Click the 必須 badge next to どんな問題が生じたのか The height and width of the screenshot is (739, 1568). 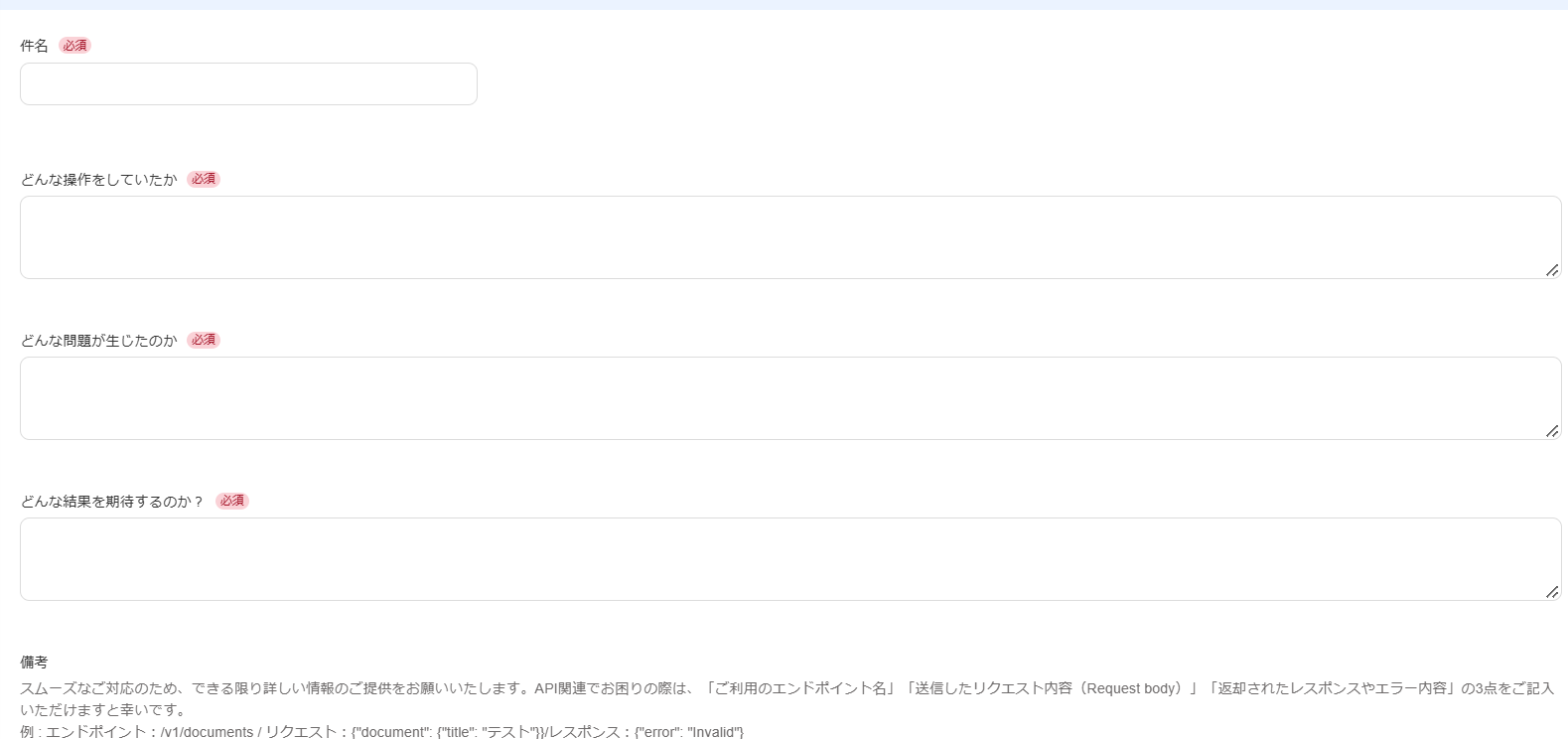click(204, 340)
